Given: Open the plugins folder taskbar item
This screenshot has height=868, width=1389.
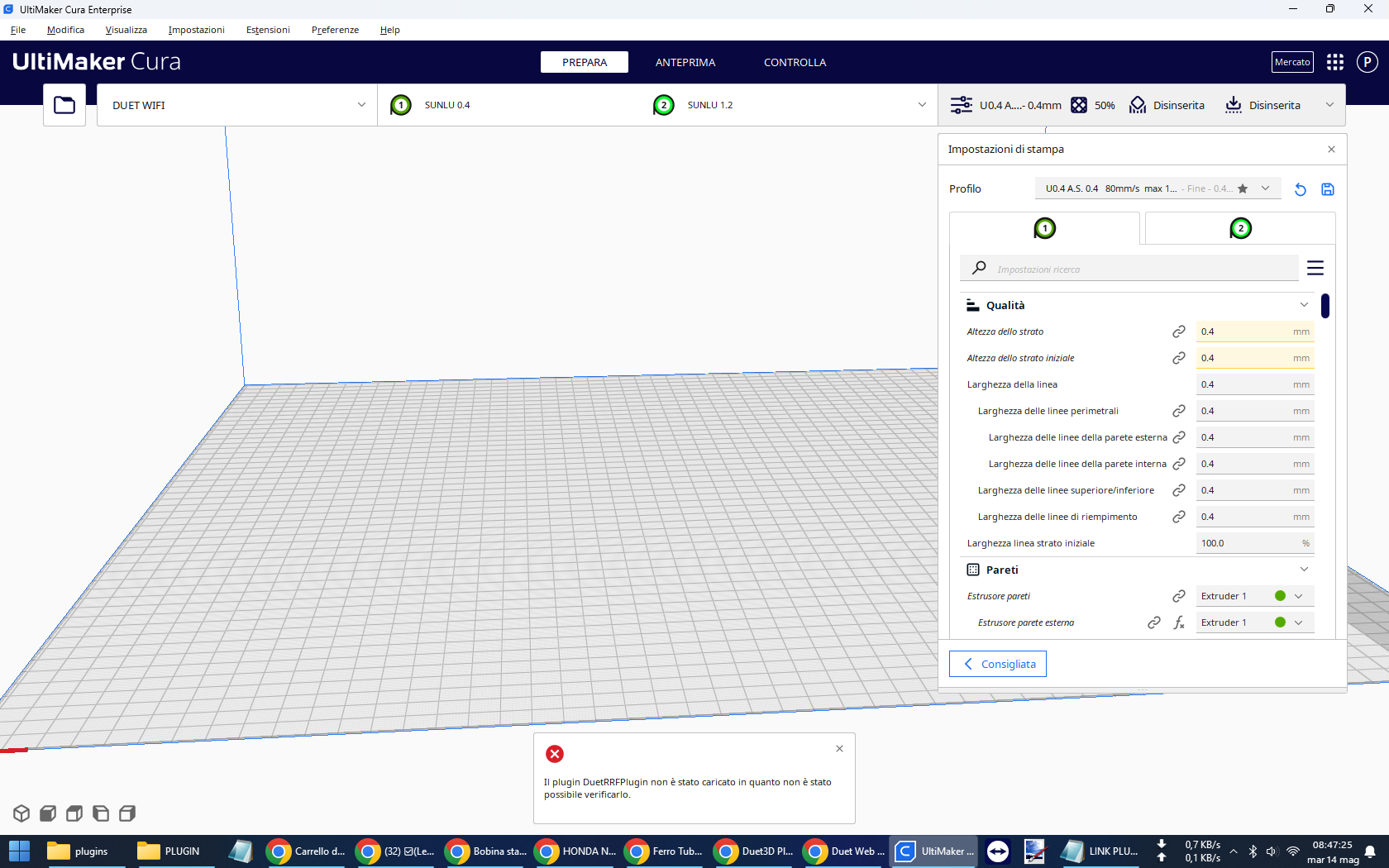Looking at the screenshot, I should 80,851.
